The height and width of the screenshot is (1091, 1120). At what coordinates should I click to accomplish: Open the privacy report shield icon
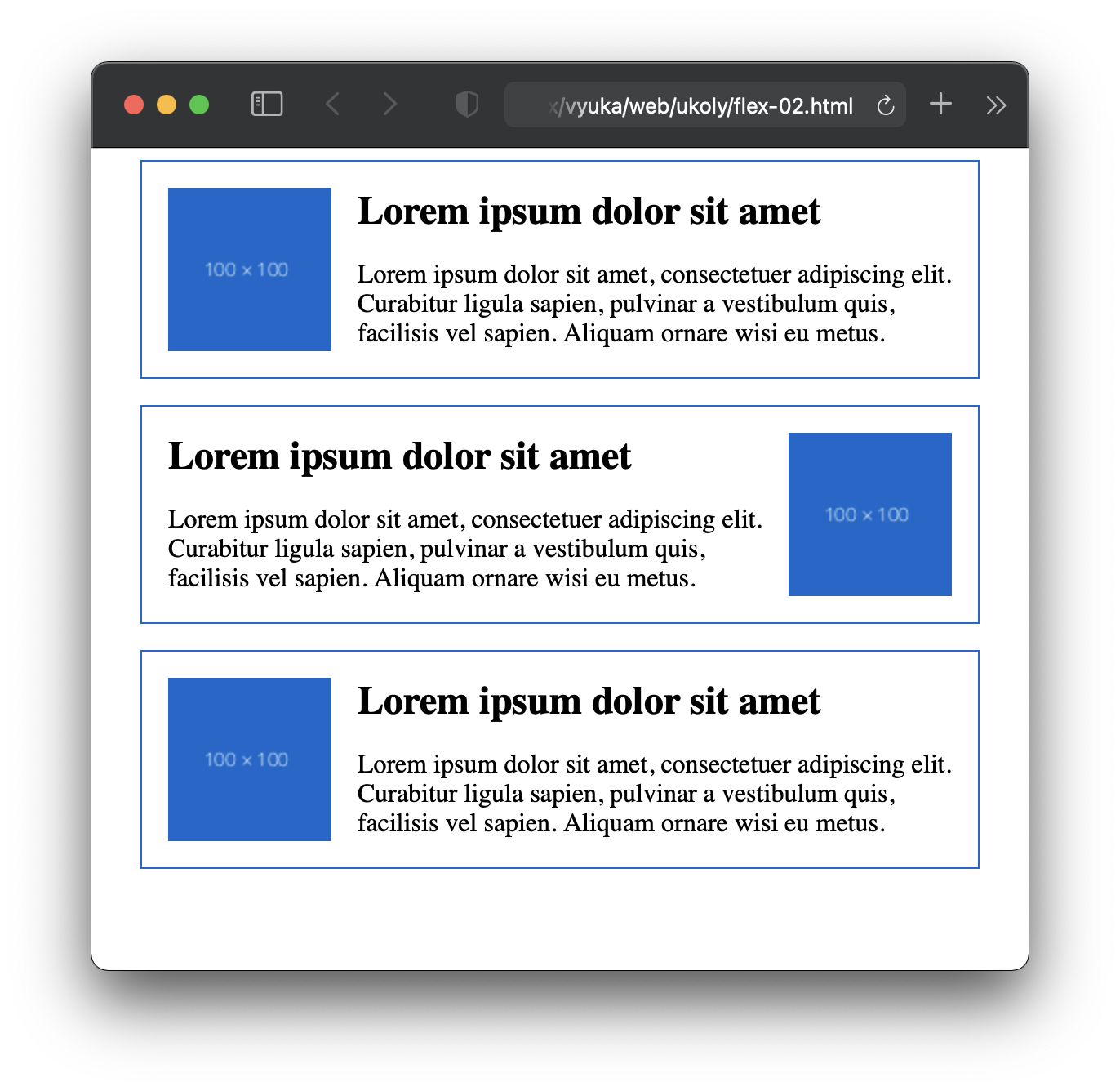(x=467, y=105)
